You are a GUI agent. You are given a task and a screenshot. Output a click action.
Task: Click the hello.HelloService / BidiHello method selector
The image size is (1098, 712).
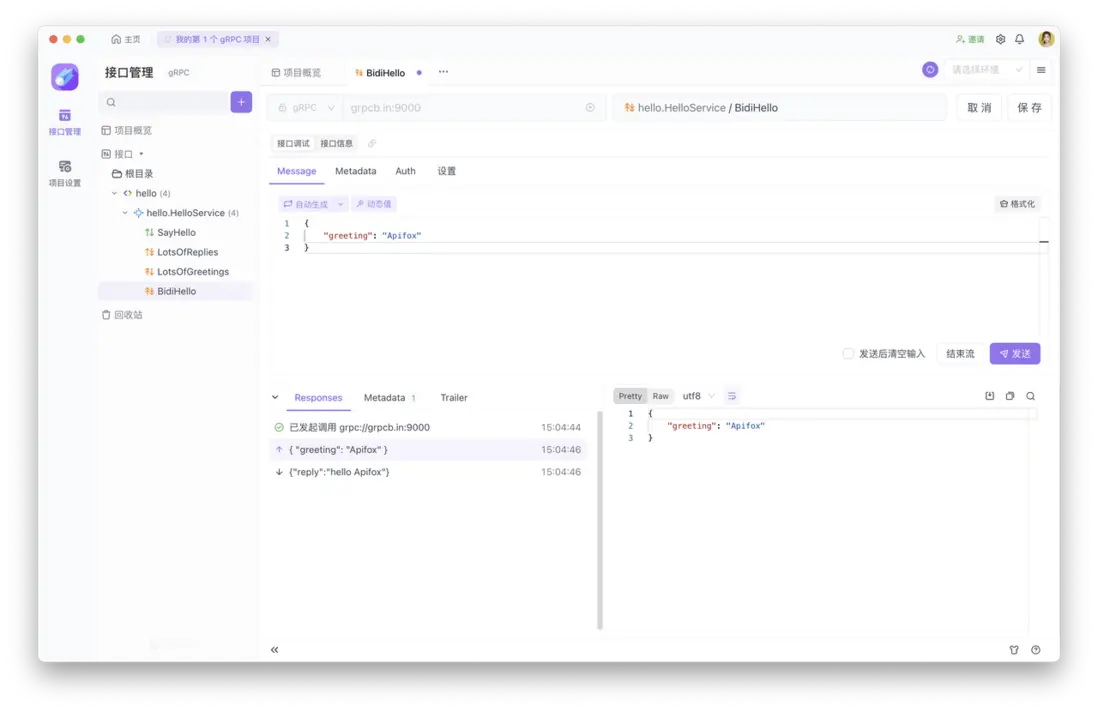779,108
